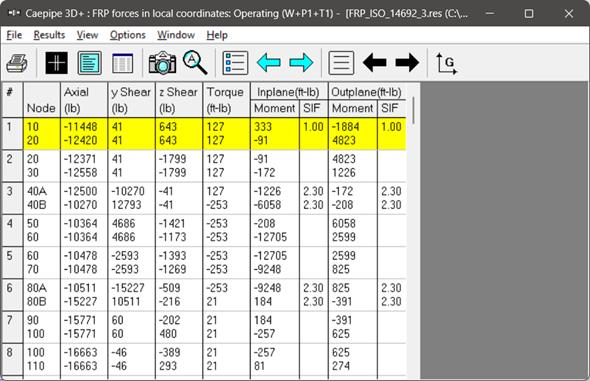Open the Window menu
This screenshot has width=590, height=381.
(x=176, y=35)
